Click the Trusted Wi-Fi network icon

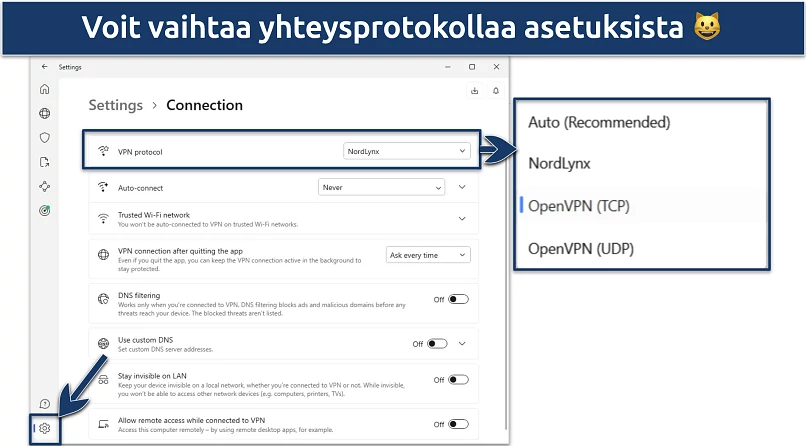pos(103,219)
